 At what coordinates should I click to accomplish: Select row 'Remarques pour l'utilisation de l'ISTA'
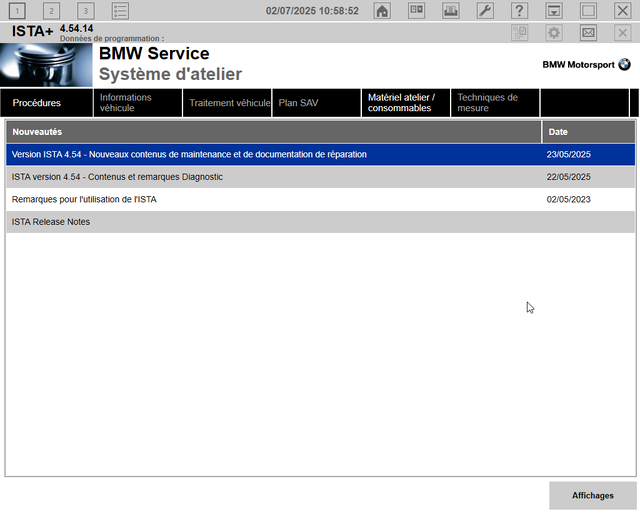(320, 199)
